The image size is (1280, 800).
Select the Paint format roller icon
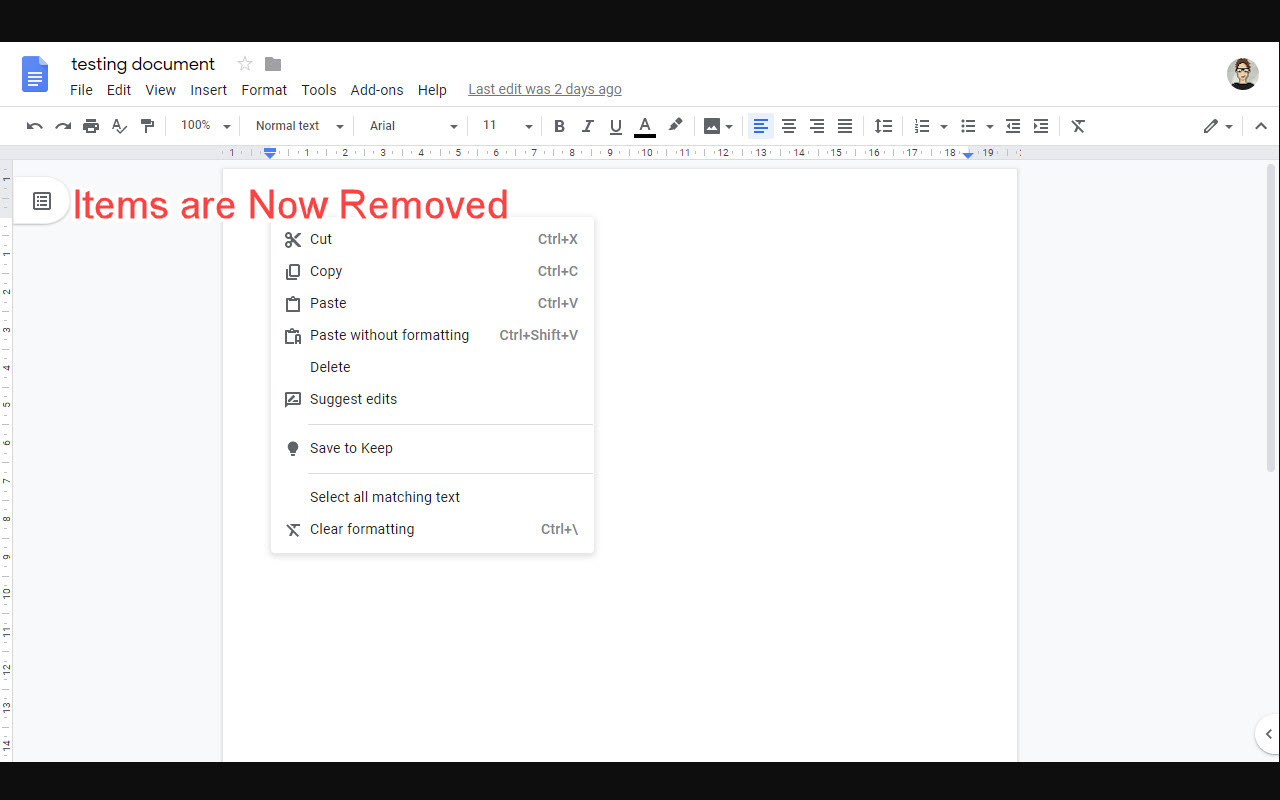click(147, 126)
